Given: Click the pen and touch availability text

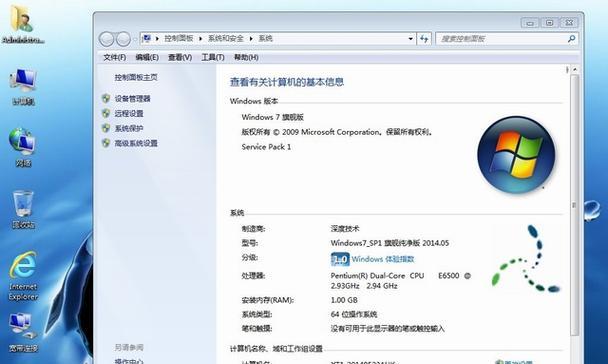Looking at the screenshot, I should (x=387, y=329).
